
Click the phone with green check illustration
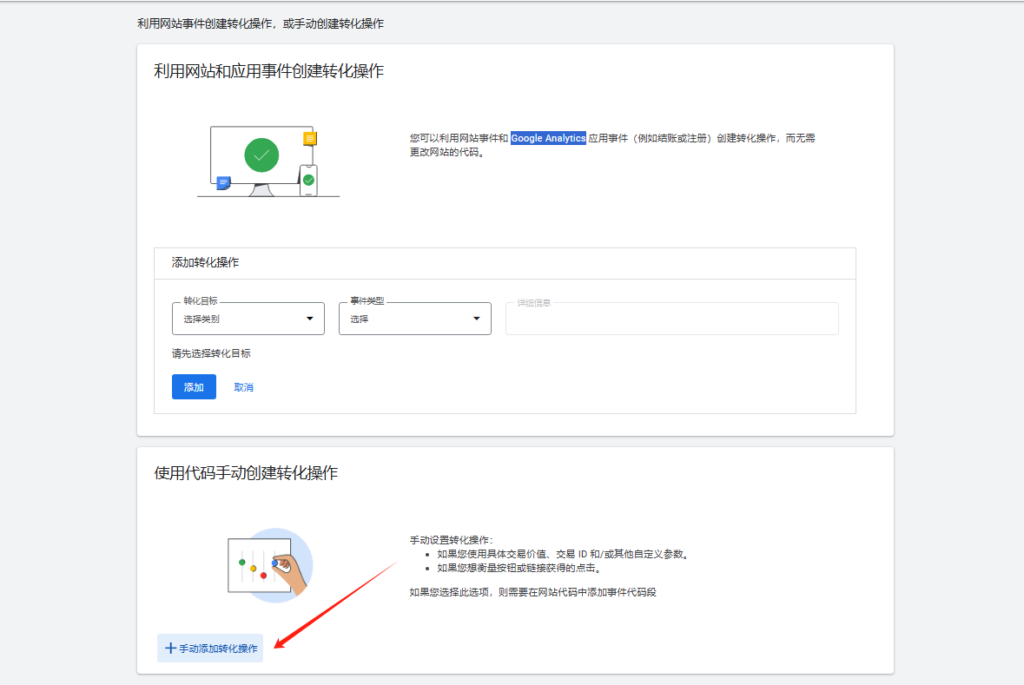point(308,181)
